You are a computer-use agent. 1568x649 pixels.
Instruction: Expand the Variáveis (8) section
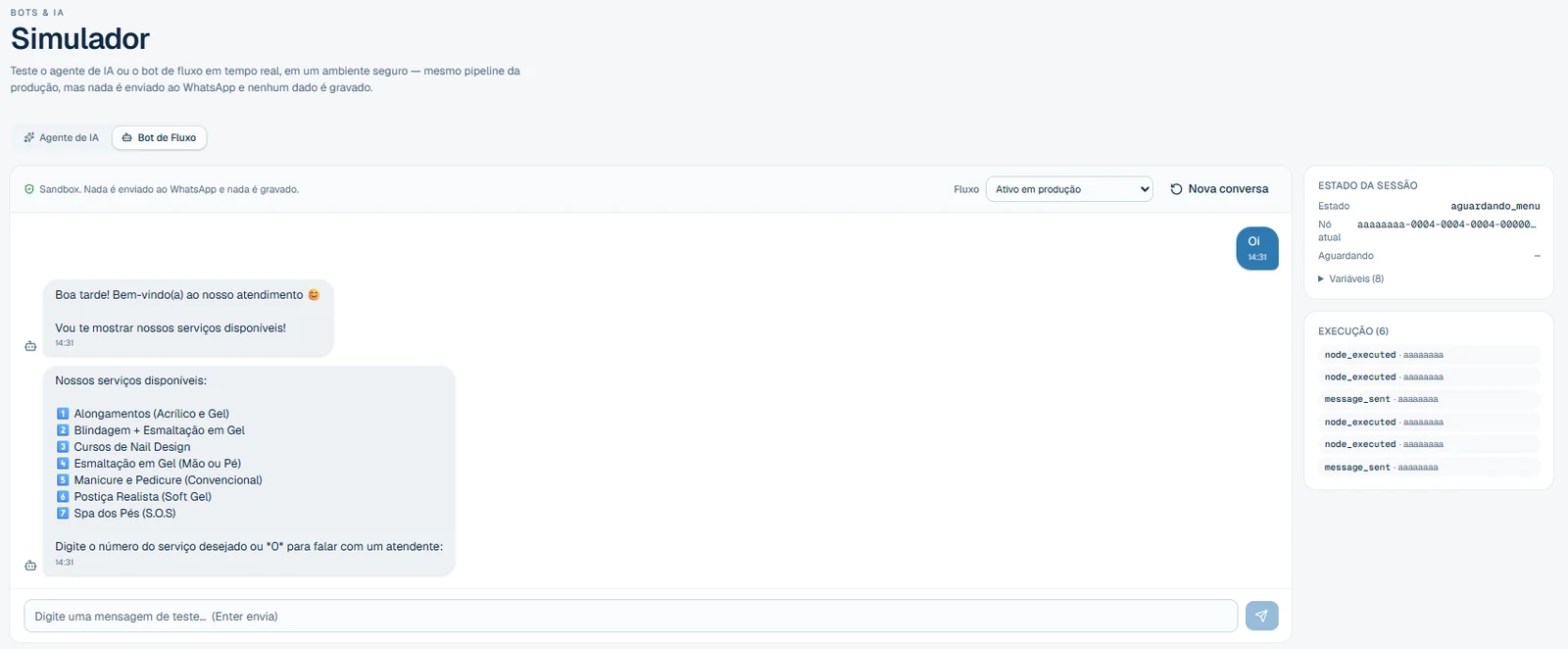1350,279
